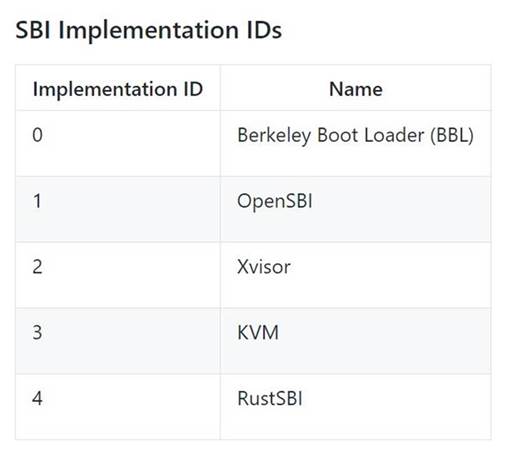Click implementation ID 4 cell

pos(118,407)
